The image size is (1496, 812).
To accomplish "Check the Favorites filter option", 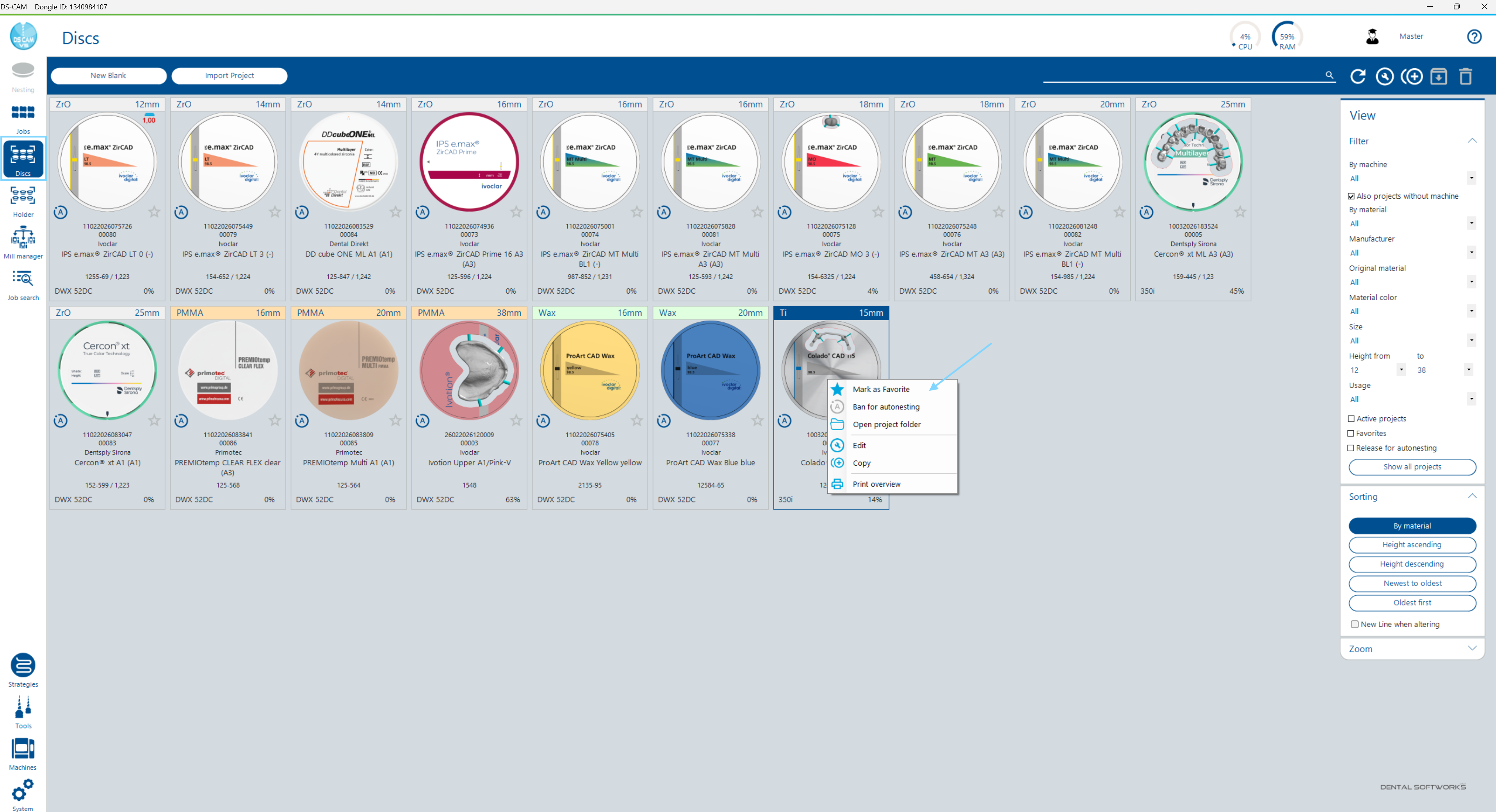I will pos(1351,433).
